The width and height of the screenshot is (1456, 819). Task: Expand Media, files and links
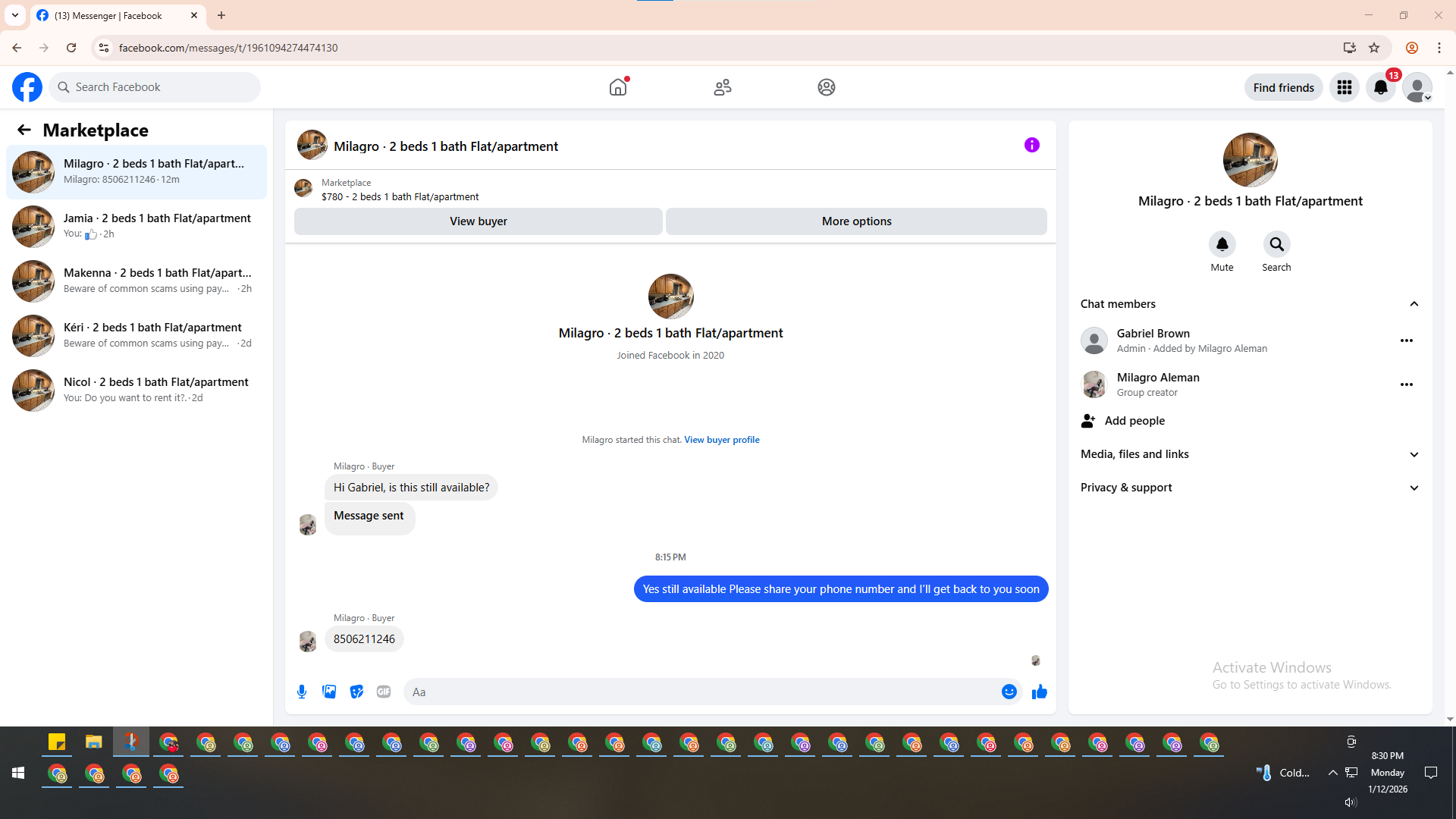point(1414,454)
